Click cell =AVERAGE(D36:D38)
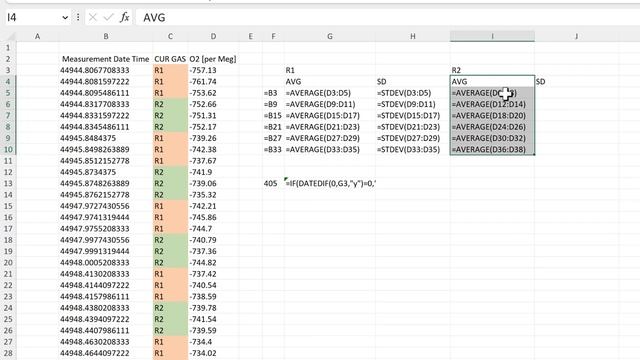 (x=492, y=149)
